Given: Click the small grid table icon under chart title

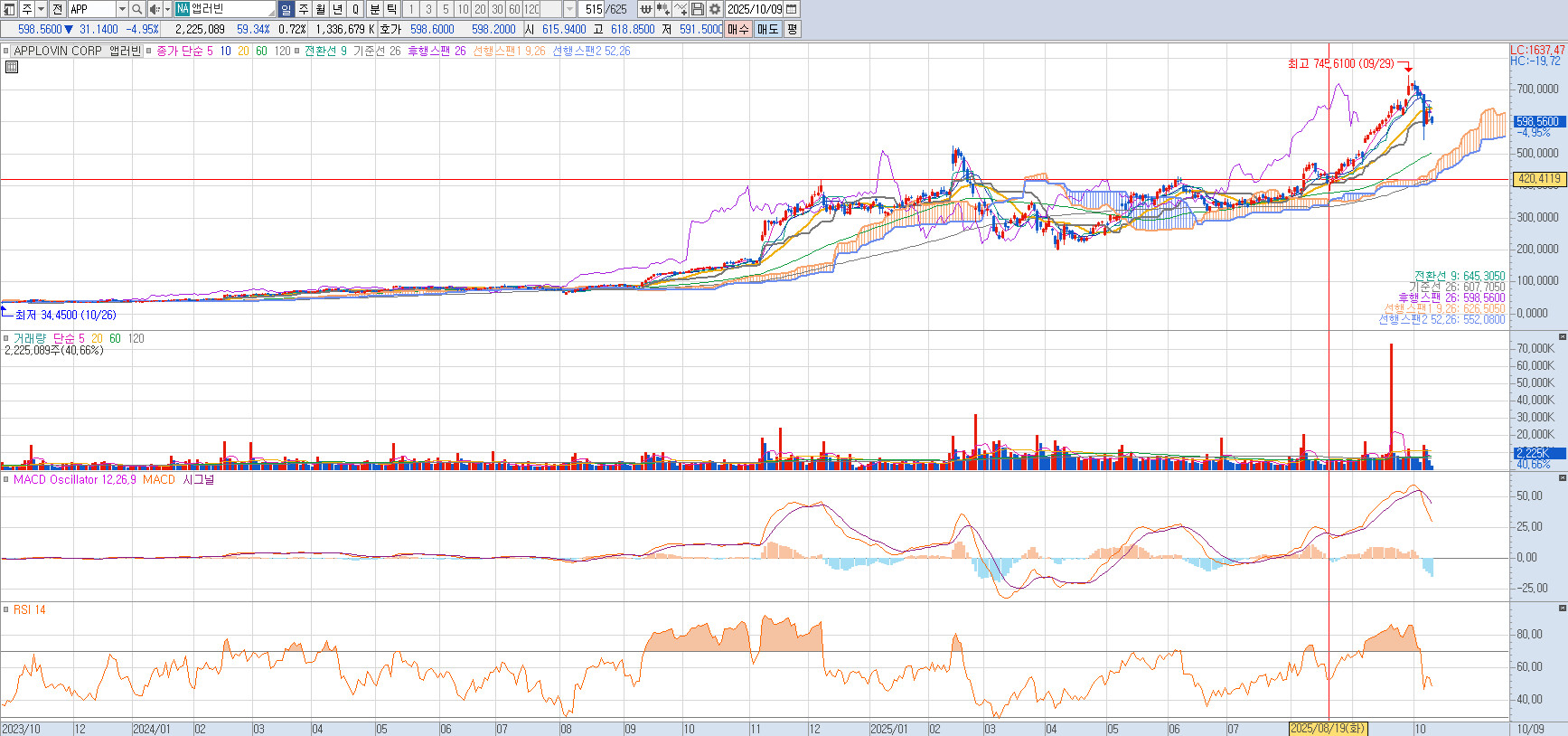Looking at the screenshot, I should tap(12, 67).
